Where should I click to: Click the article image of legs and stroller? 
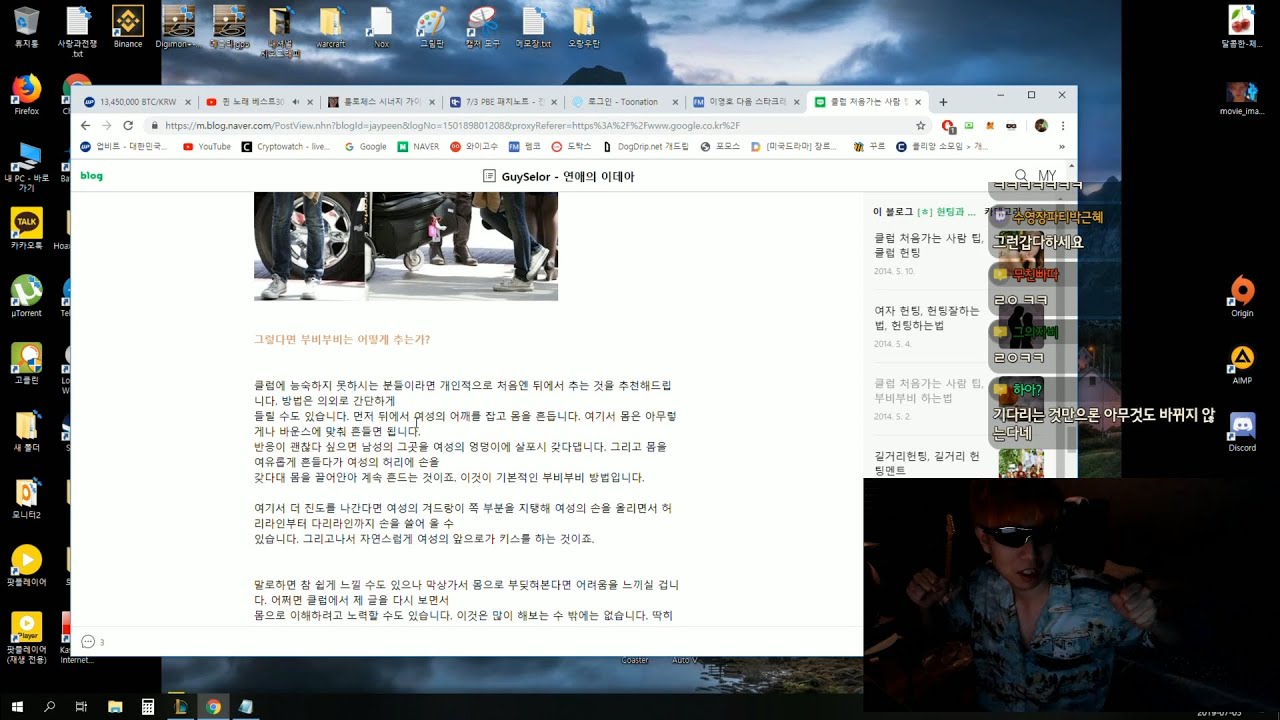pyautogui.click(x=406, y=246)
